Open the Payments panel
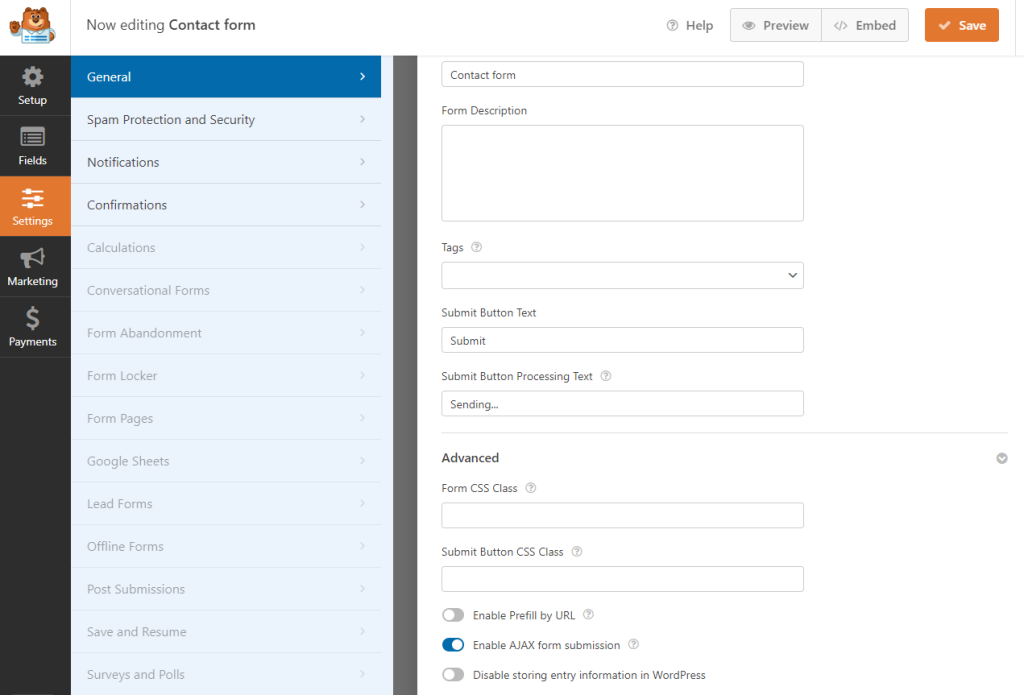 [32, 327]
